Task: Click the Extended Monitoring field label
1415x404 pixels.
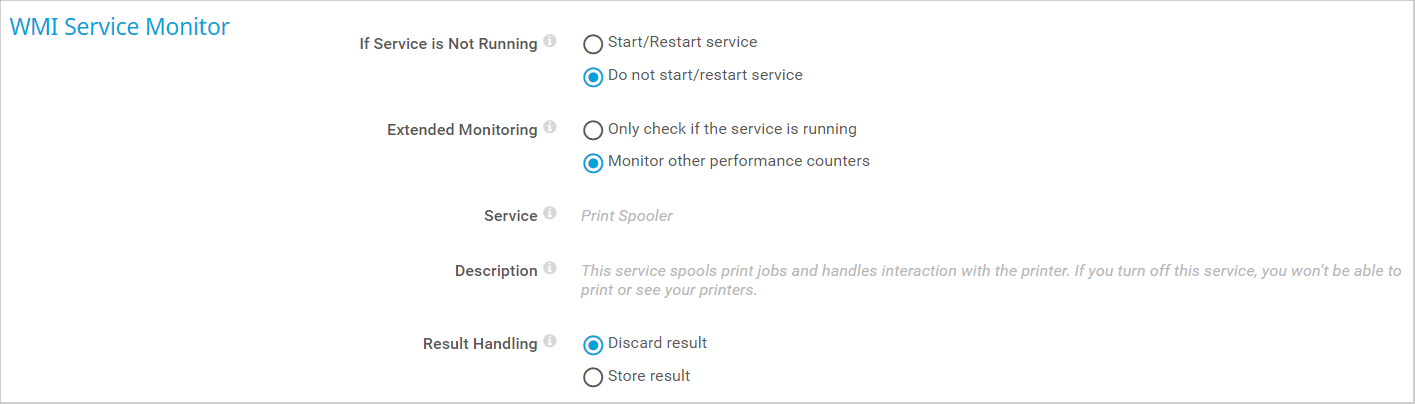Action: pyautogui.click(x=462, y=130)
